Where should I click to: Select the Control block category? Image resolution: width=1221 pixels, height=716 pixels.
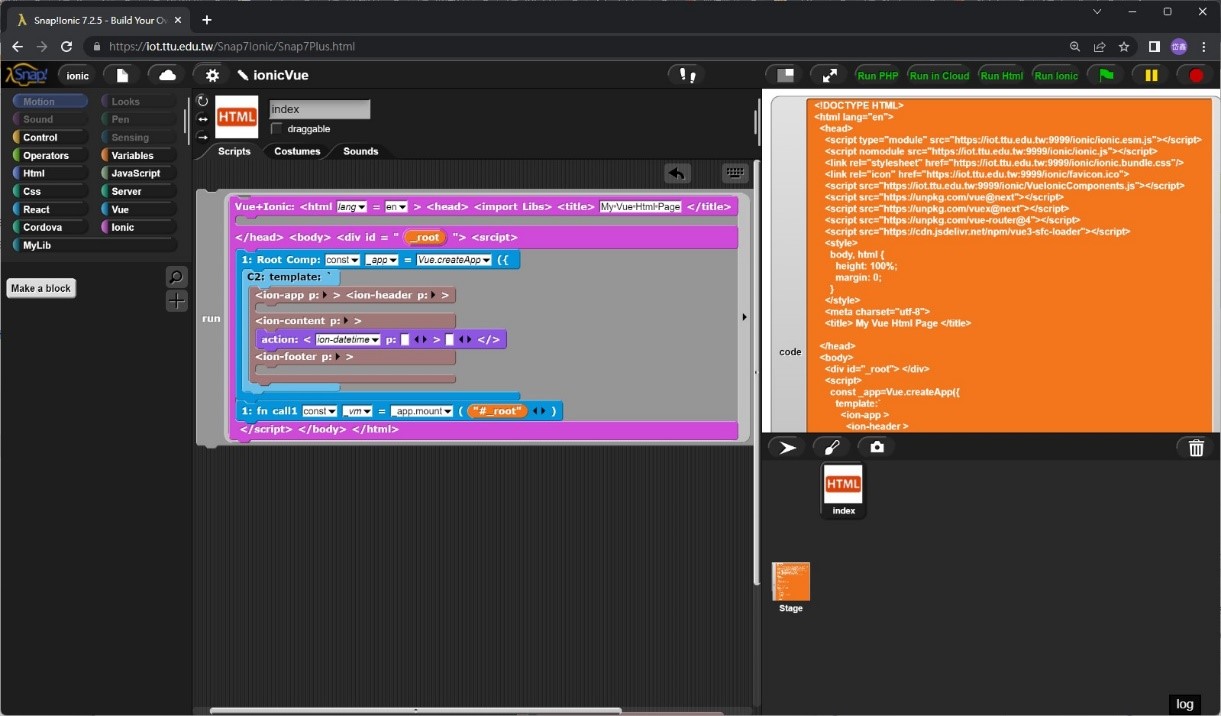click(x=50, y=137)
